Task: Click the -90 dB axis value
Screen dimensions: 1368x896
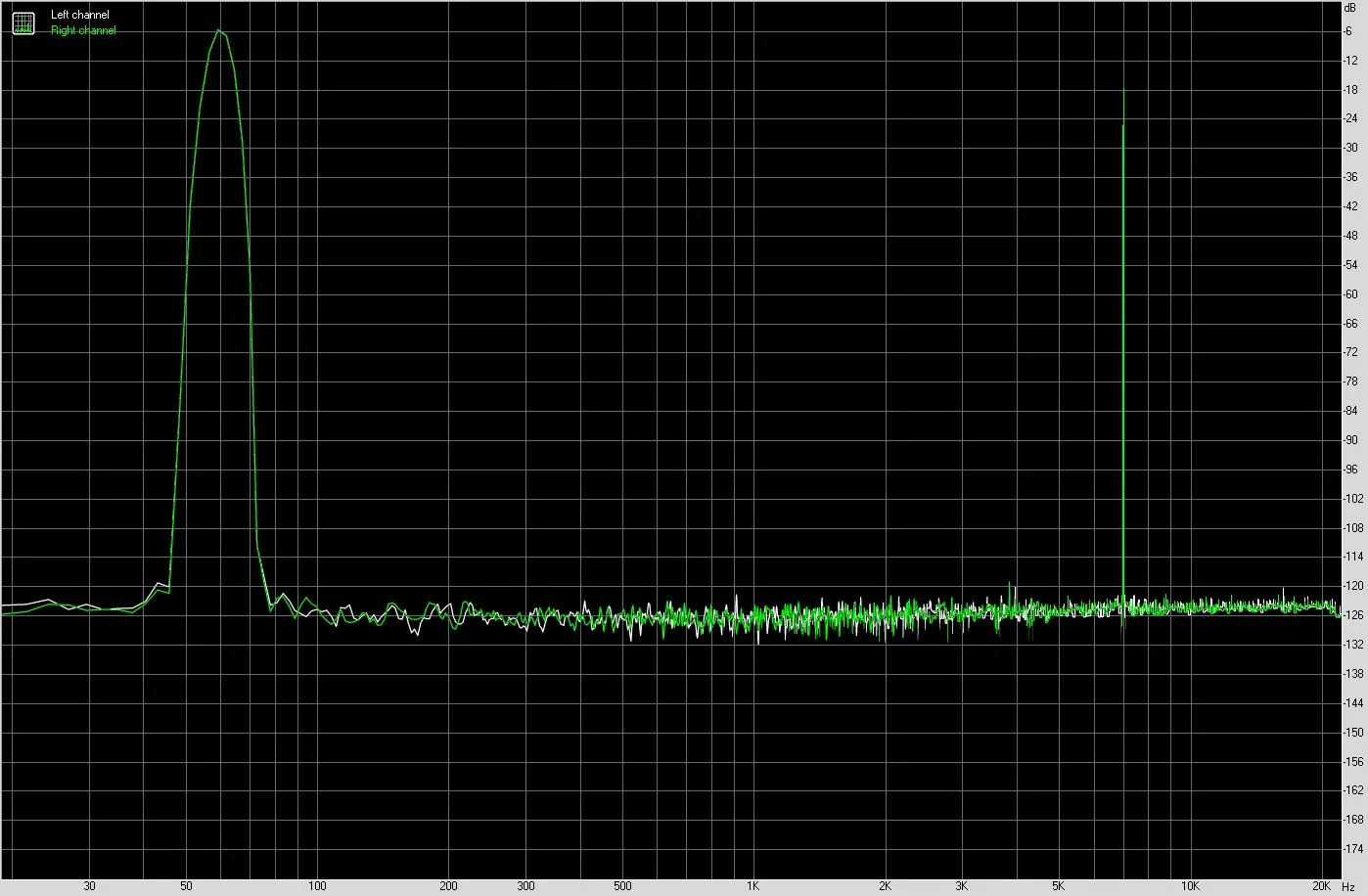Action: (x=1350, y=440)
